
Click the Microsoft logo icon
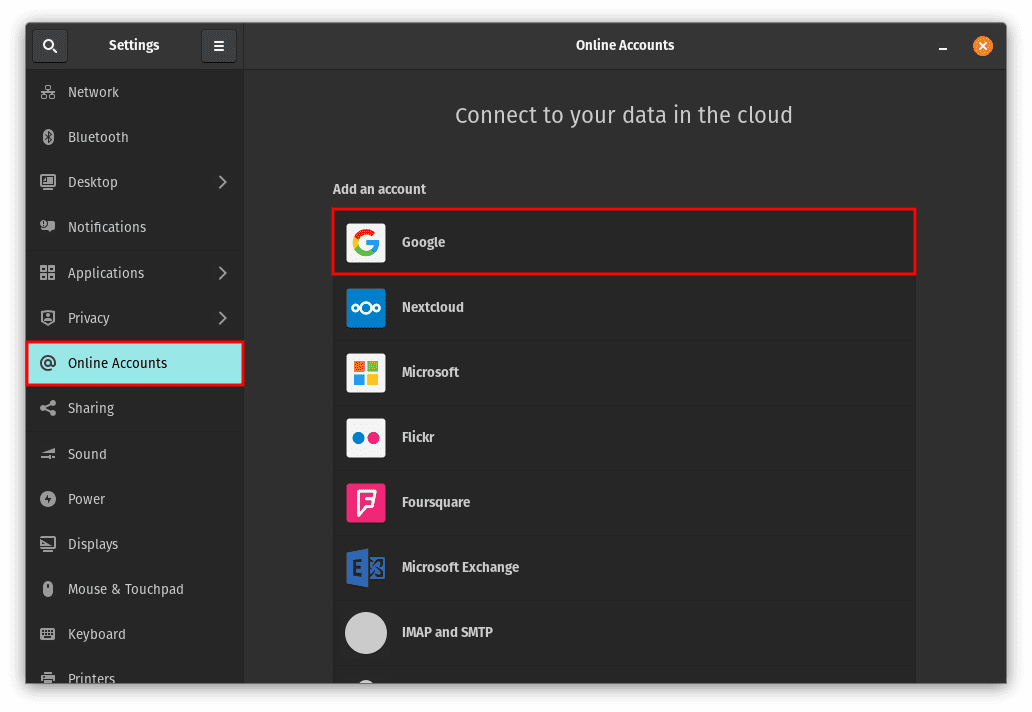[366, 373]
